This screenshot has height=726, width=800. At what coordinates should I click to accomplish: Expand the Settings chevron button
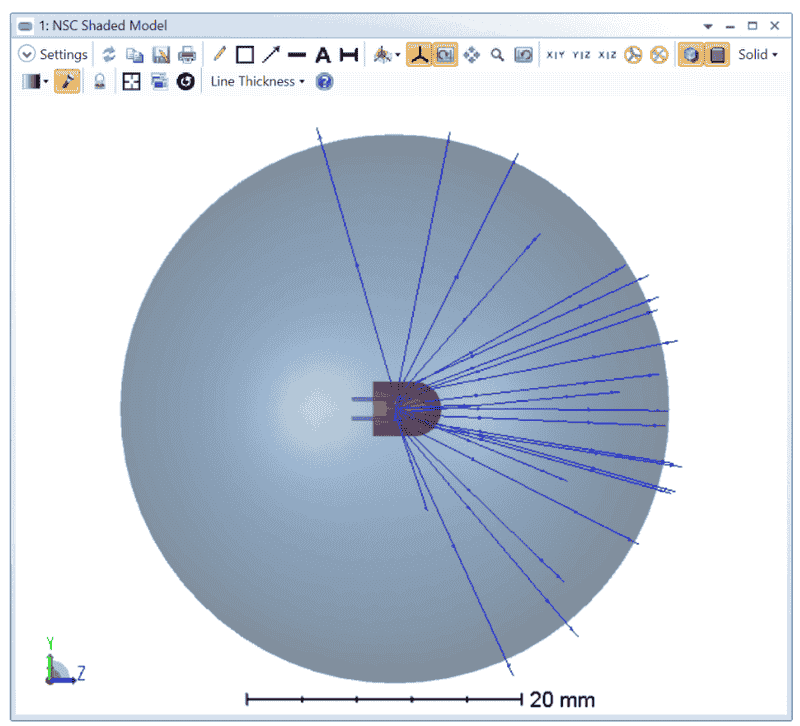pos(27,54)
